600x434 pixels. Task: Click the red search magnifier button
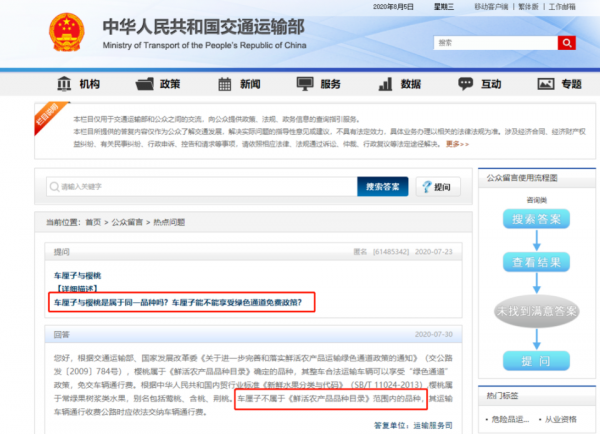pyautogui.click(x=567, y=43)
